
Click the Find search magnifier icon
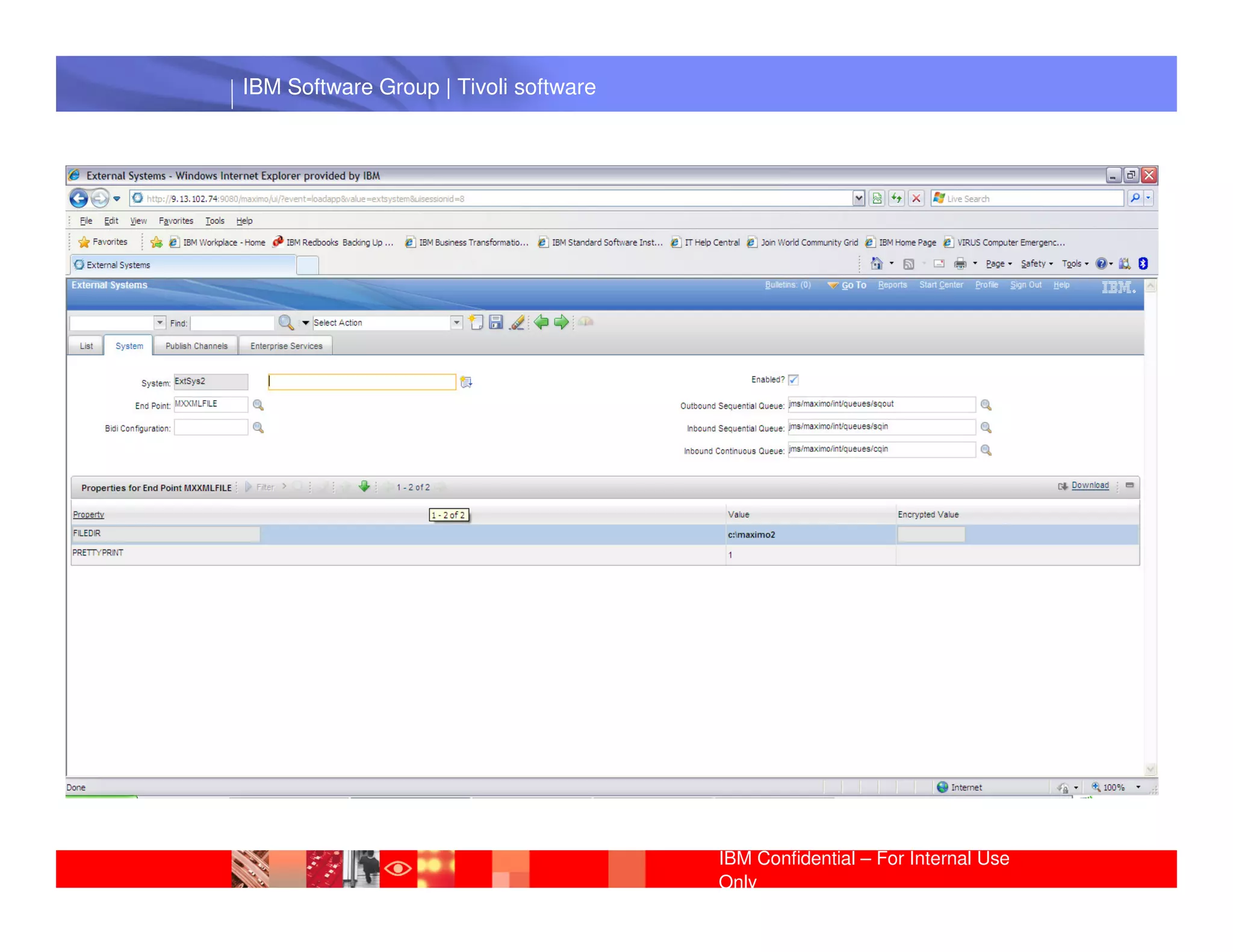pyautogui.click(x=286, y=323)
